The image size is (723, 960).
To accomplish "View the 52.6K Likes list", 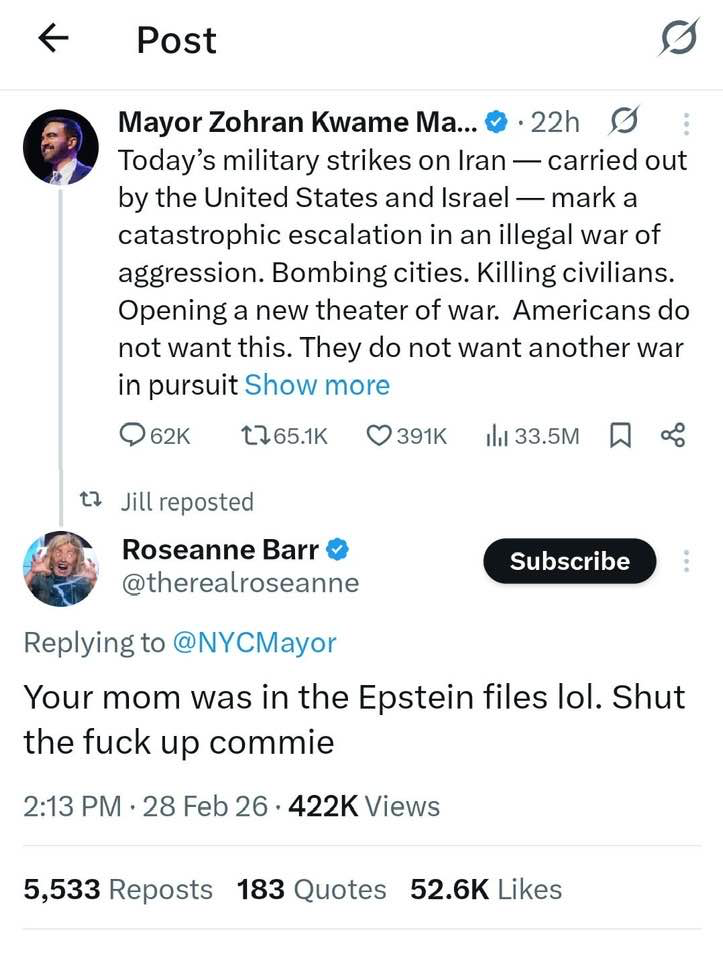I will pos(486,889).
